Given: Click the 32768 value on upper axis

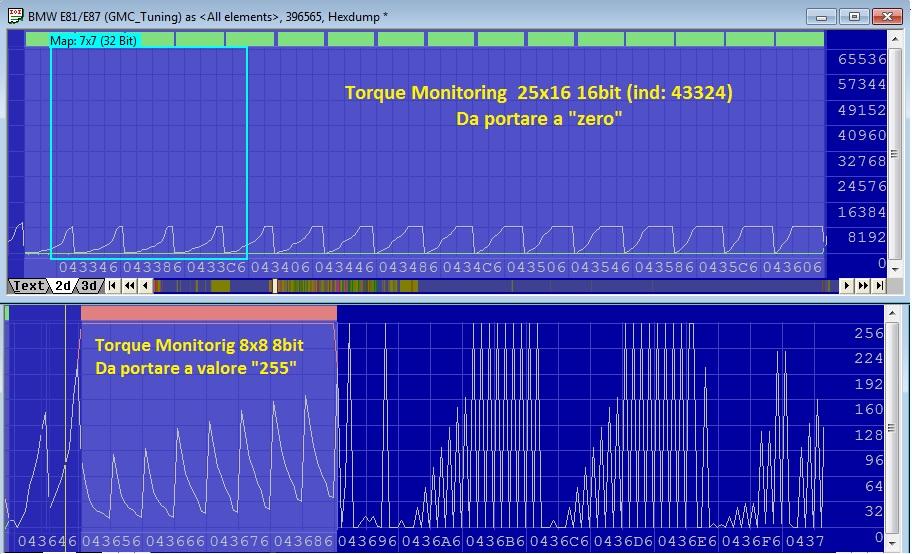Looking at the screenshot, I should pos(862,161).
